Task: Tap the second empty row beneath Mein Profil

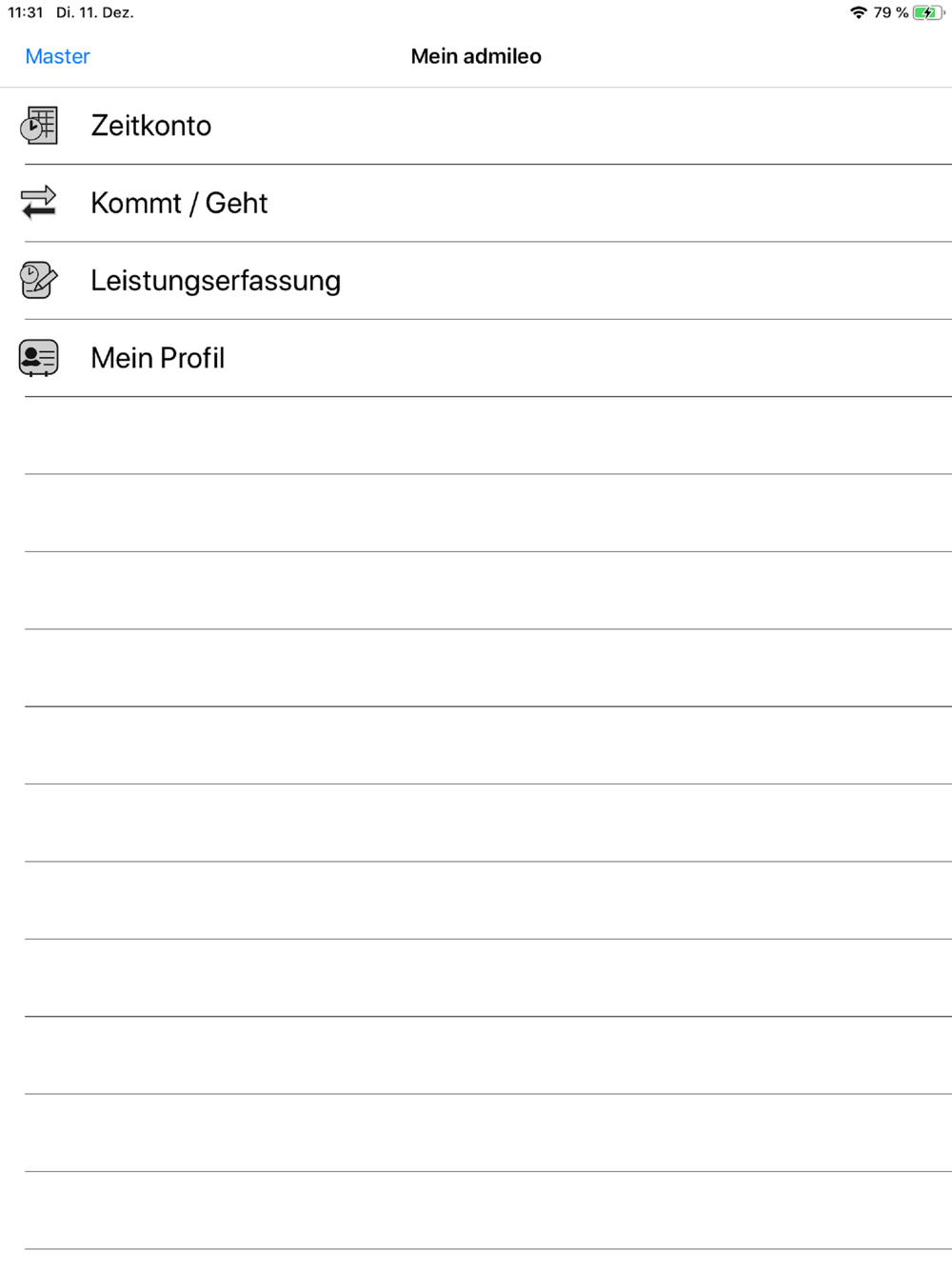Action: point(476,513)
